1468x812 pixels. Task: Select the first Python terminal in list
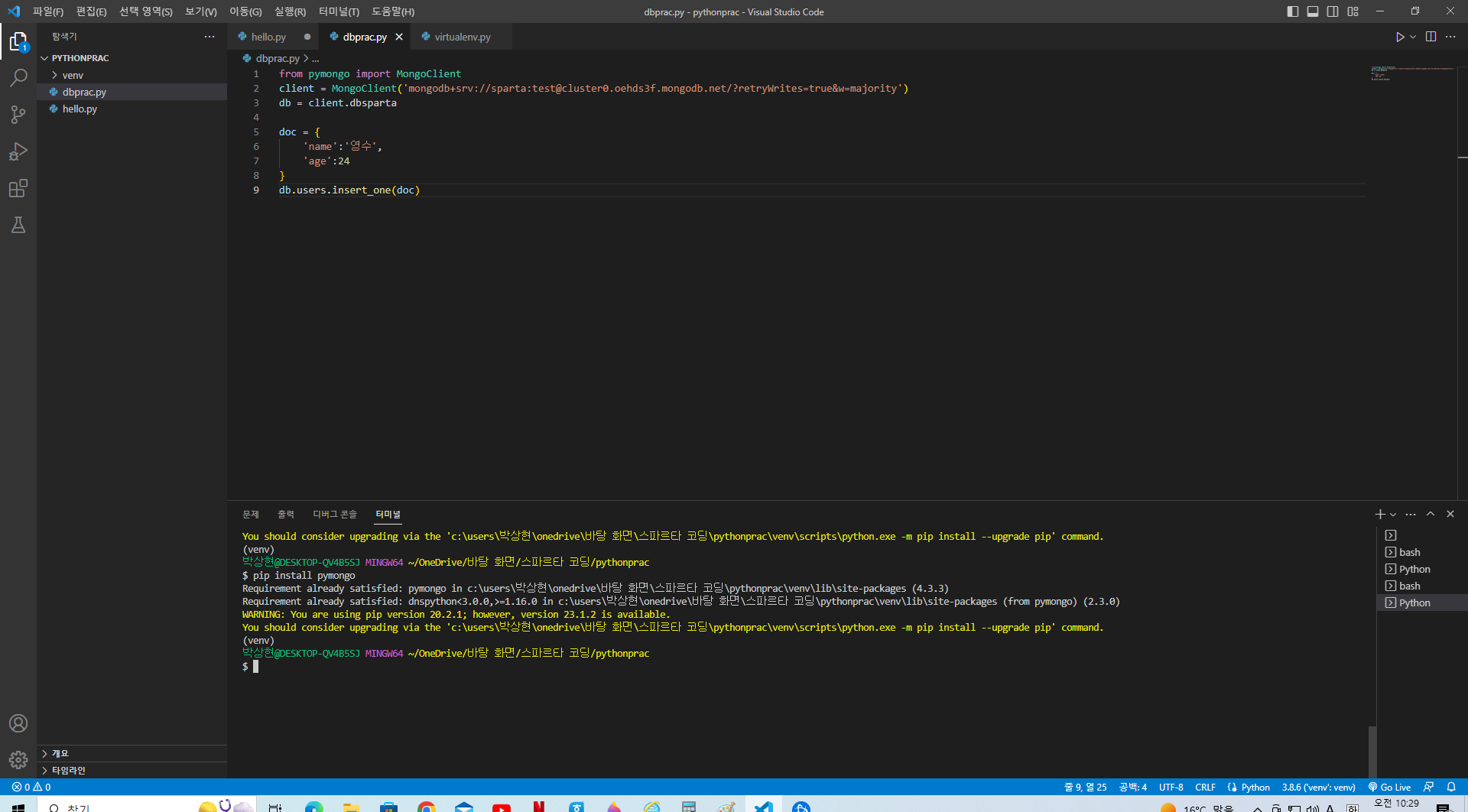tap(1422, 569)
